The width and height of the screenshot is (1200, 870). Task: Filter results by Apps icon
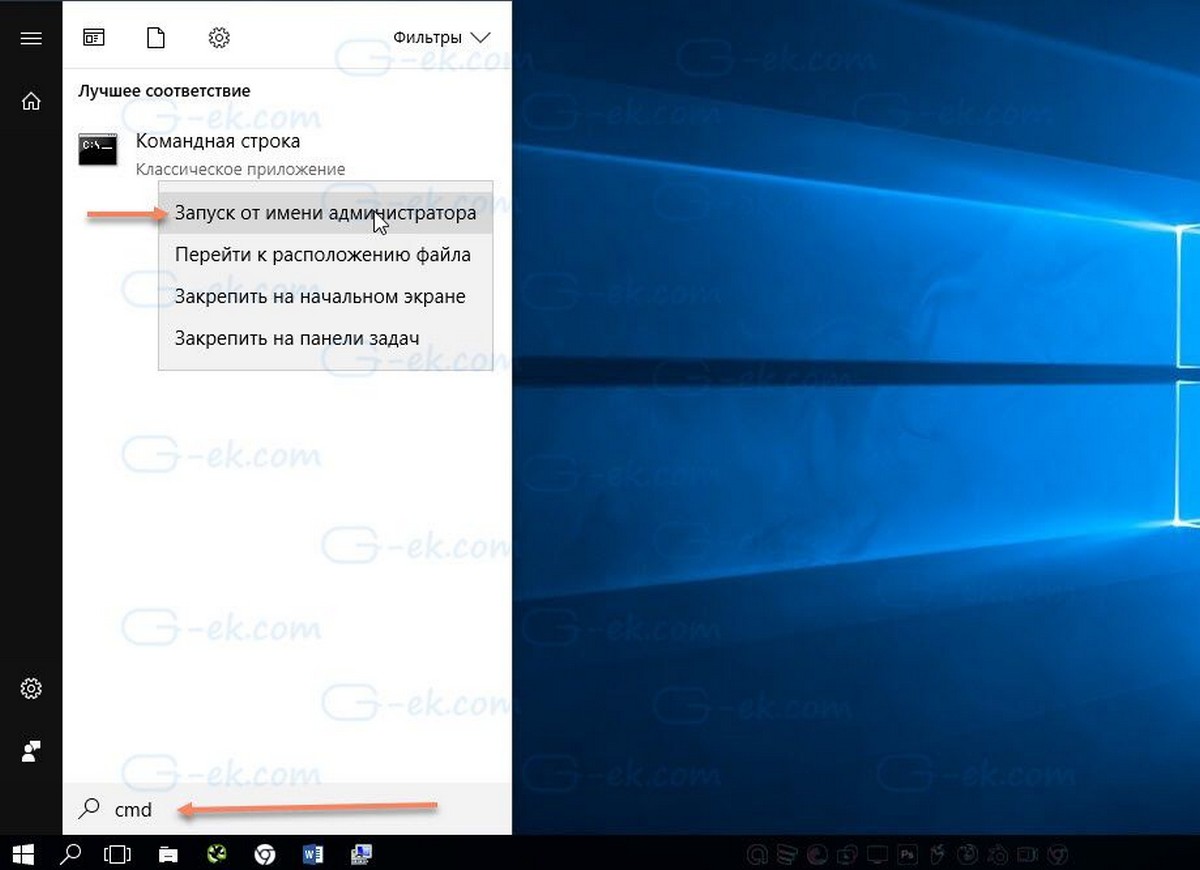[x=94, y=38]
